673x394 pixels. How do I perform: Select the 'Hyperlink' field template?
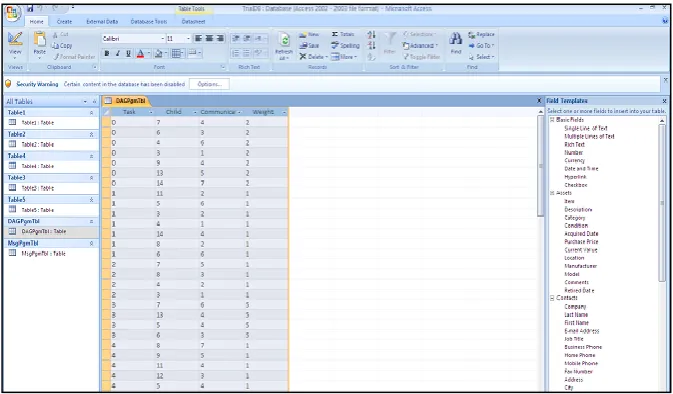click(576, 177)
